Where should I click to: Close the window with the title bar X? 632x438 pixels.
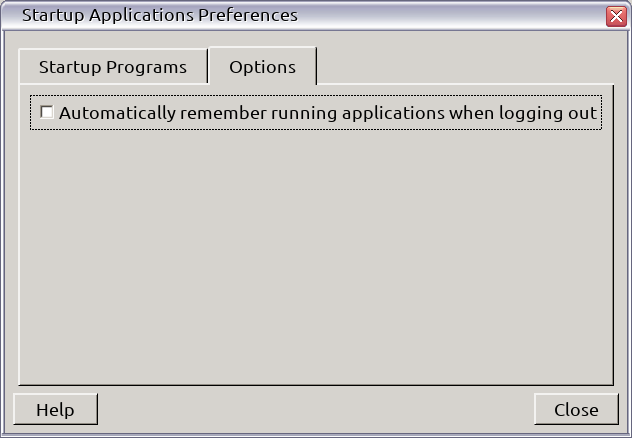point(616,16)
